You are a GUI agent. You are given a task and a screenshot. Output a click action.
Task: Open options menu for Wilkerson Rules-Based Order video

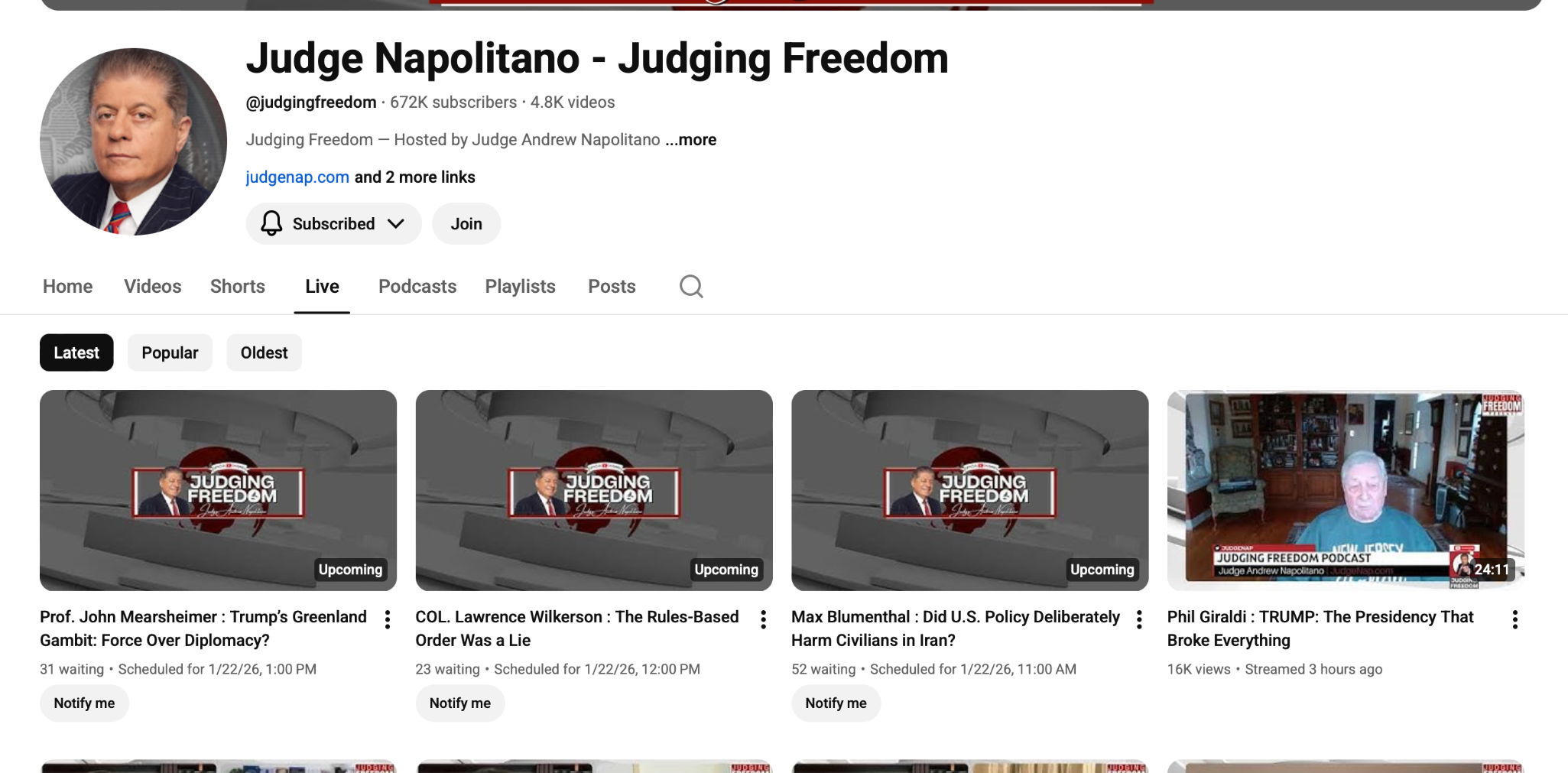pos(763,619)
